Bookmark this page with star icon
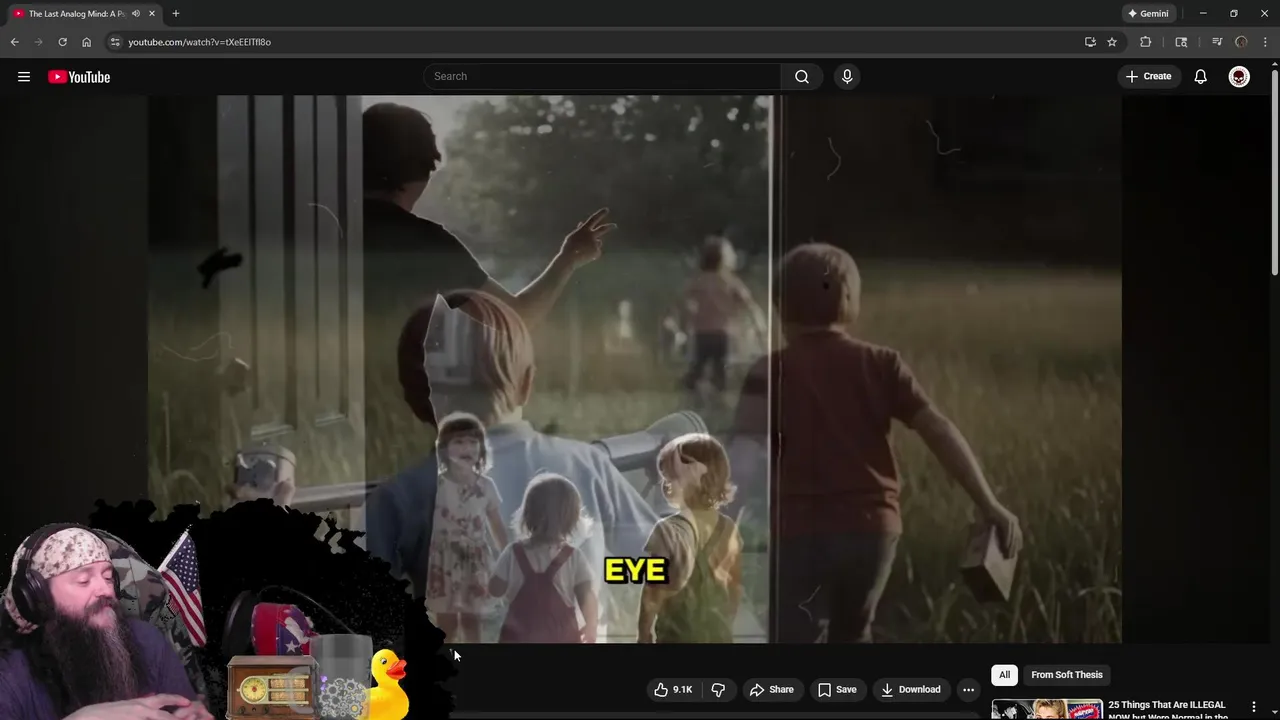Viewport: 1280px width, 720px height. click(x=1112, y=42)
